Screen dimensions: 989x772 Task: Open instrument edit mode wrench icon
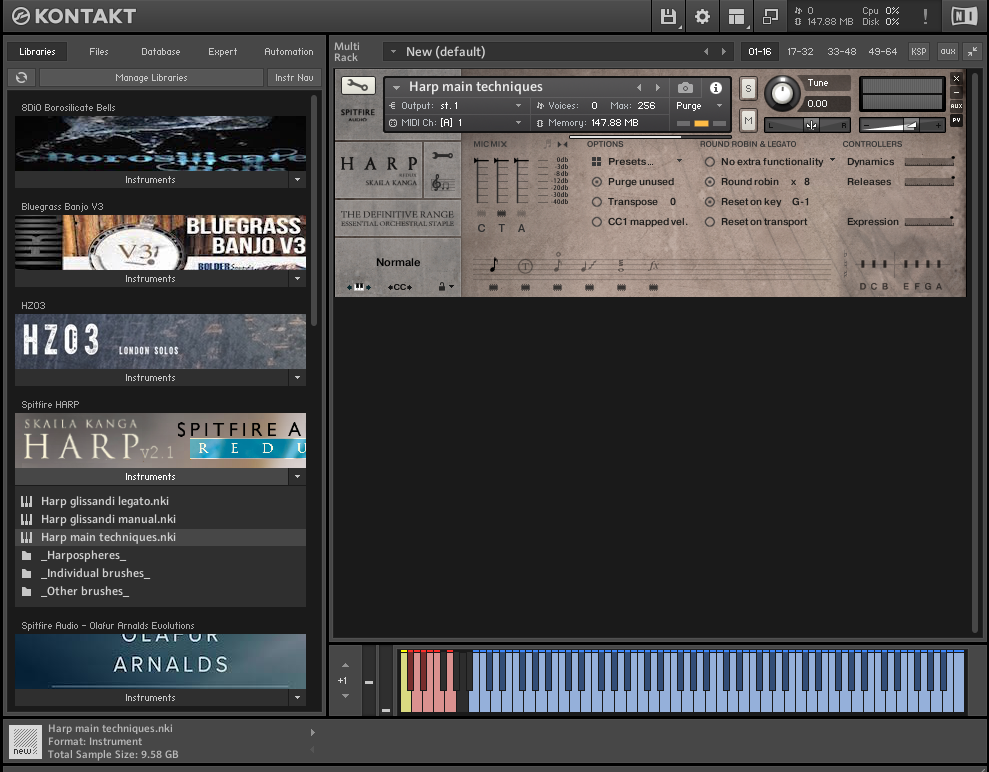point(358,85)
